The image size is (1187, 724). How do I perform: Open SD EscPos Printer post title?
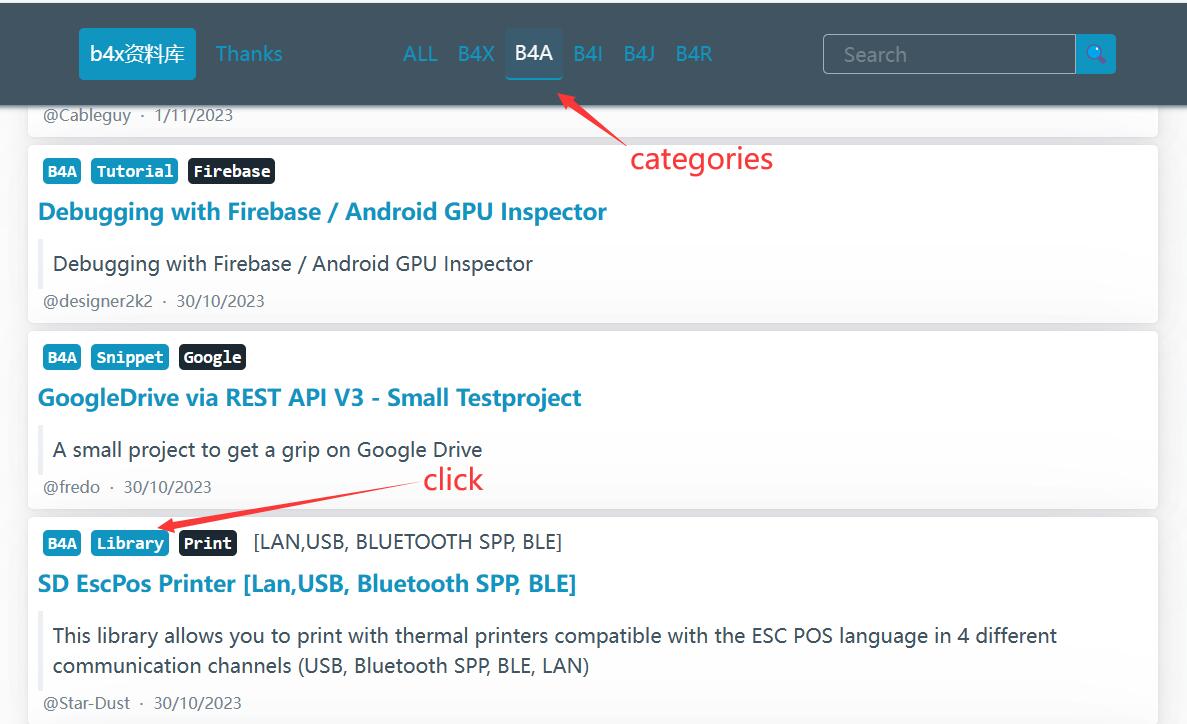(x=306, y=583)
